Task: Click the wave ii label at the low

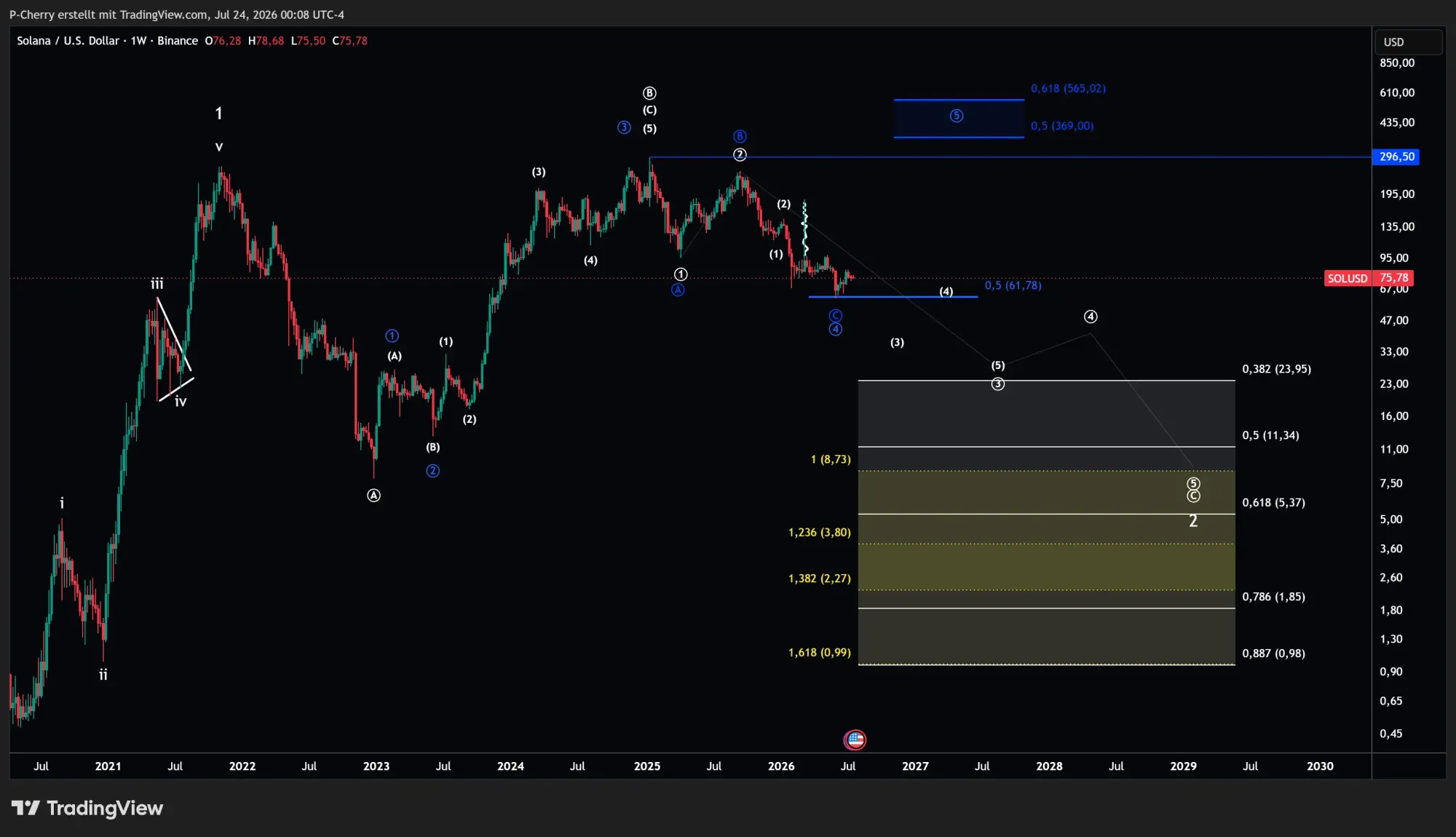Action: coord(103,675)
